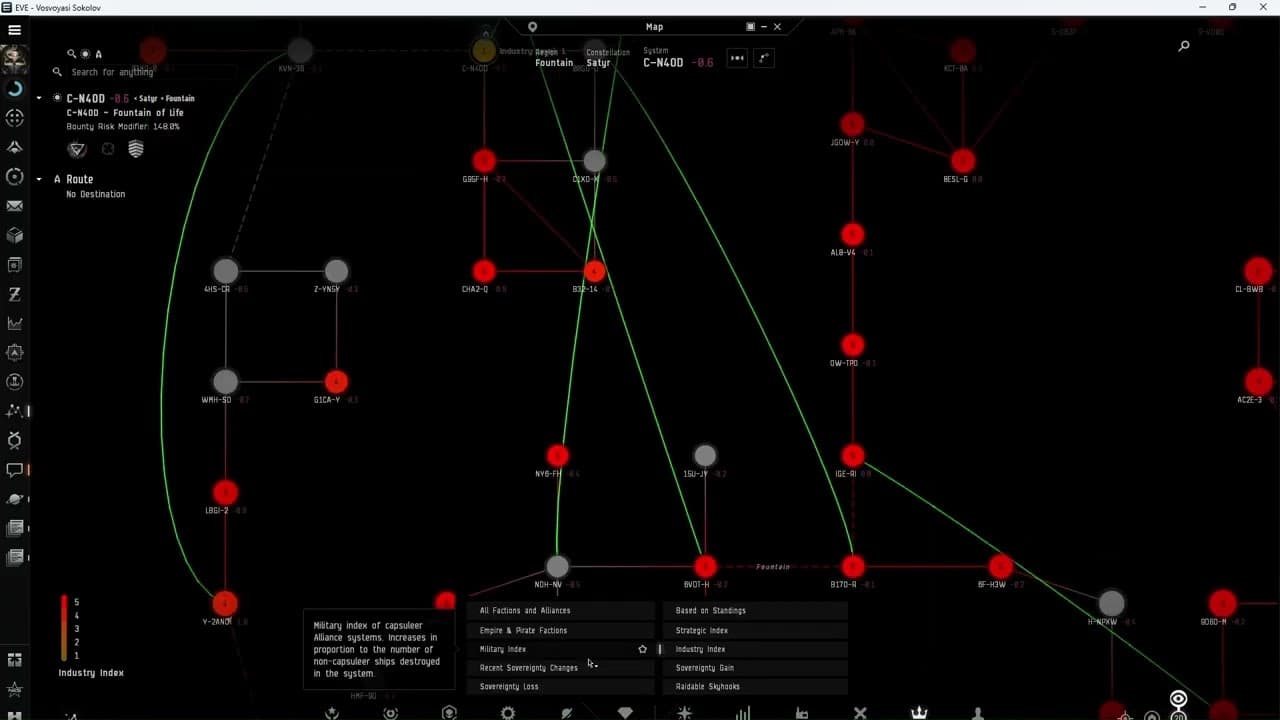Viewport: 1280px width, 720px height.
Task: Select the CHA2-Q system node
Action: click(484, 271)
